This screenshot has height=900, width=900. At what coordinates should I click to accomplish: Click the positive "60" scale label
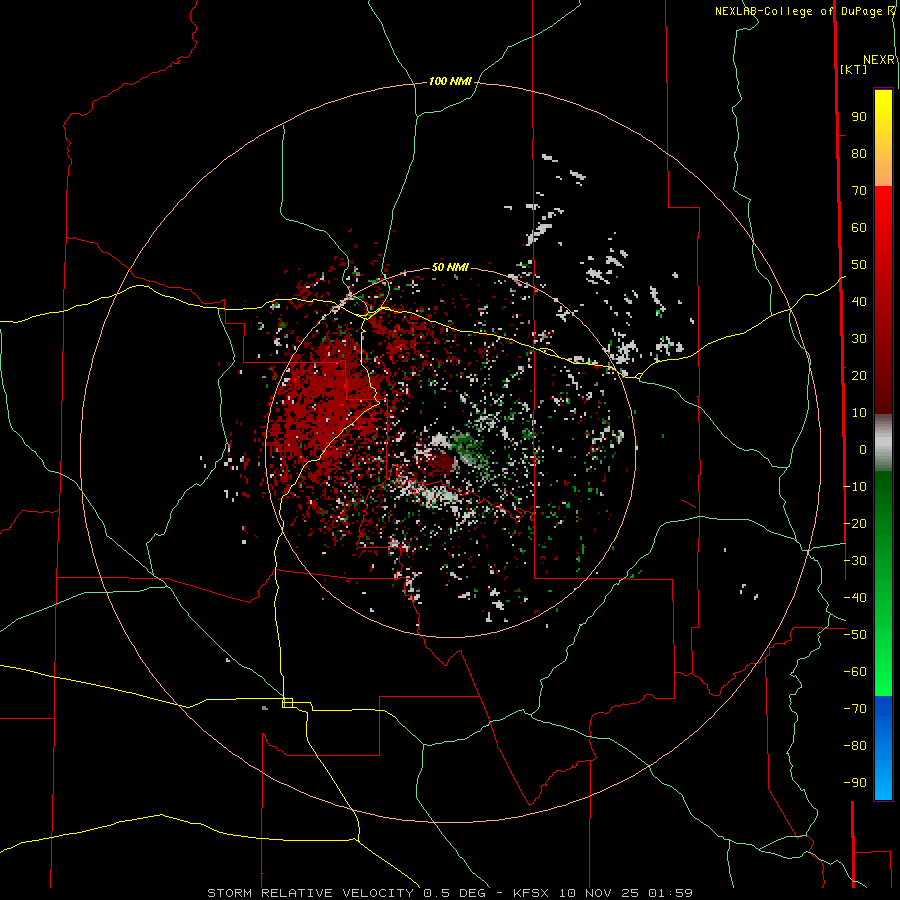[859, 228]
